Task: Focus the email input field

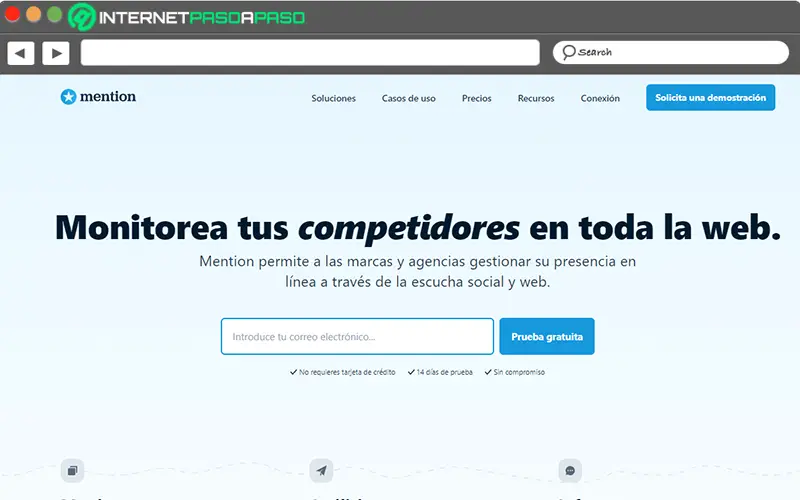Action: [357, 336]
